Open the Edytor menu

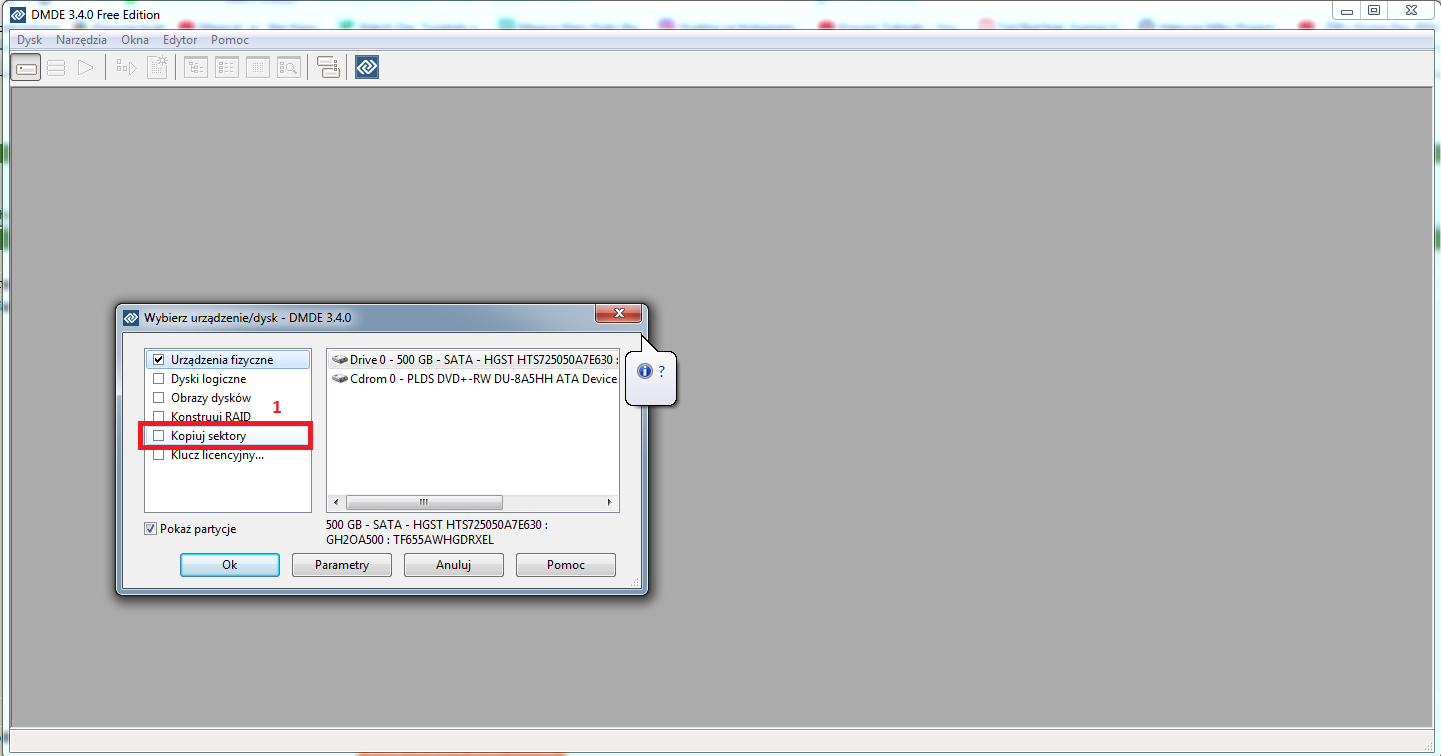pos(180,40)
